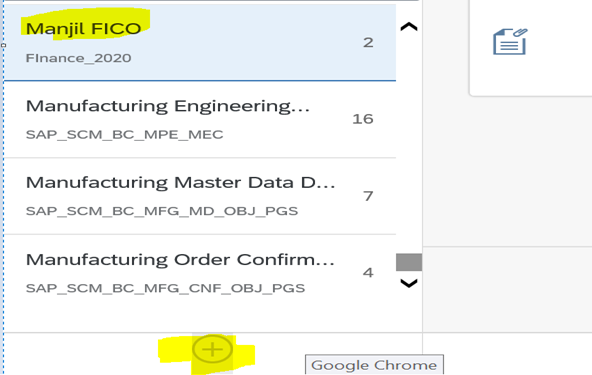Click the up chevron above the list
Image resolution: width=592 pixels, height=375 pixels.
[409, 26]
